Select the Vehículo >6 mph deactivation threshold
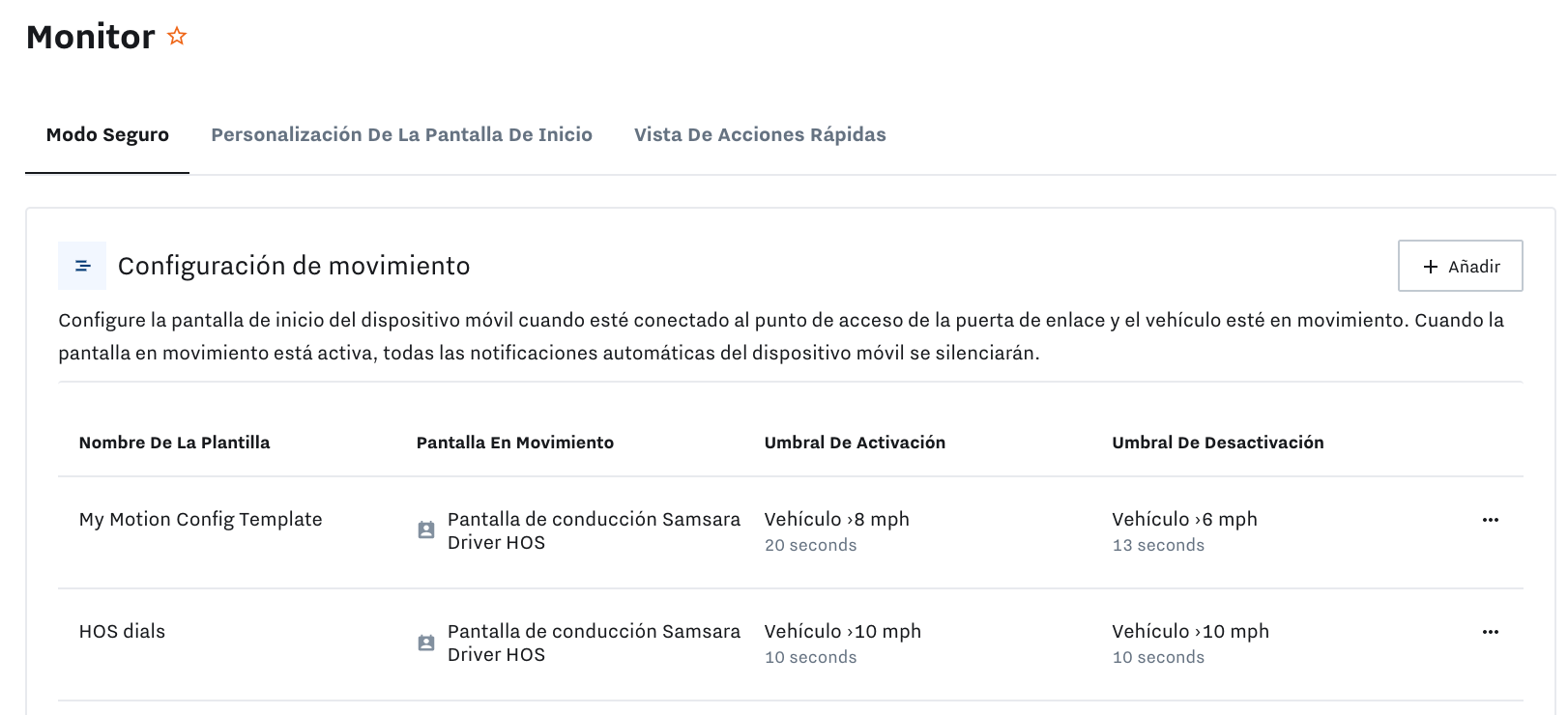The width and height of the screenshot is (1568, 715). 1185,520
